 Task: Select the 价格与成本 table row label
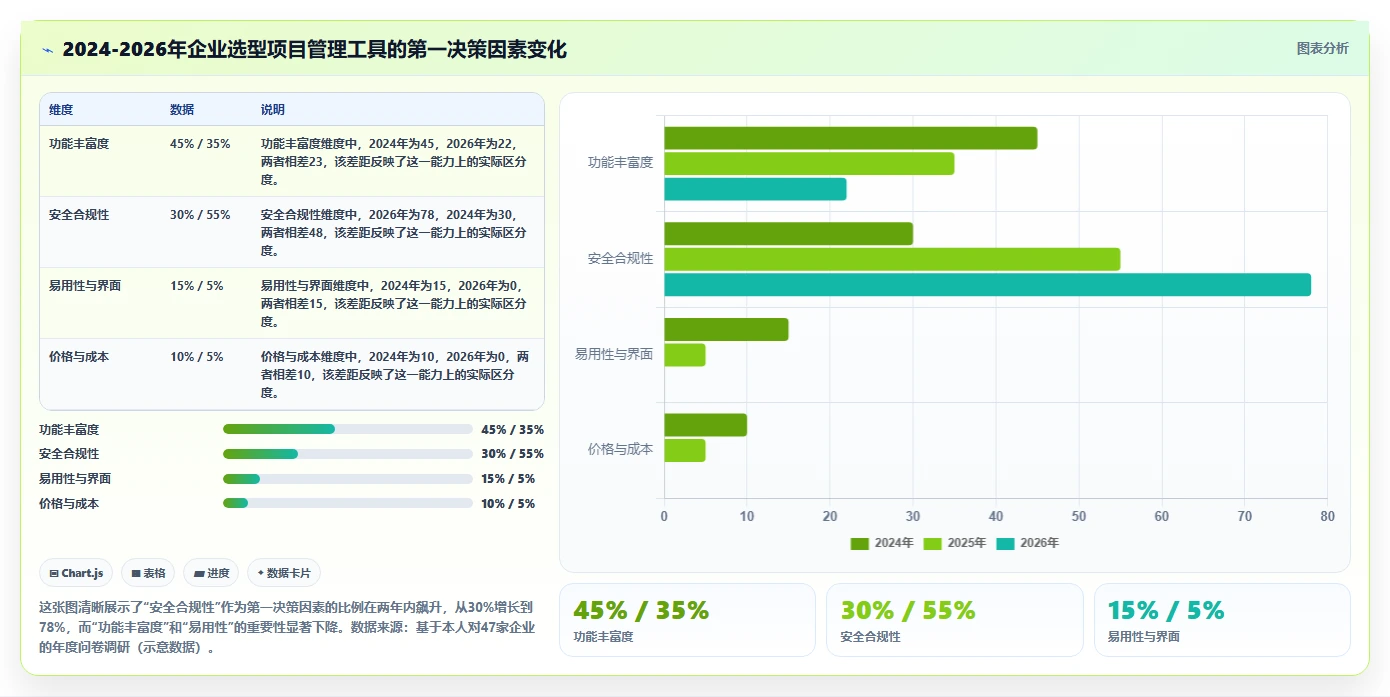pos(79,357)
